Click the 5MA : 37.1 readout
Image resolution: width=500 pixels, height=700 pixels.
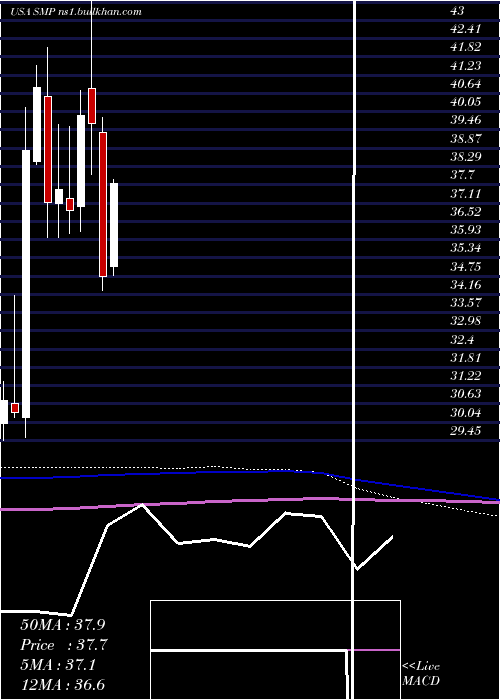point(60,665)
